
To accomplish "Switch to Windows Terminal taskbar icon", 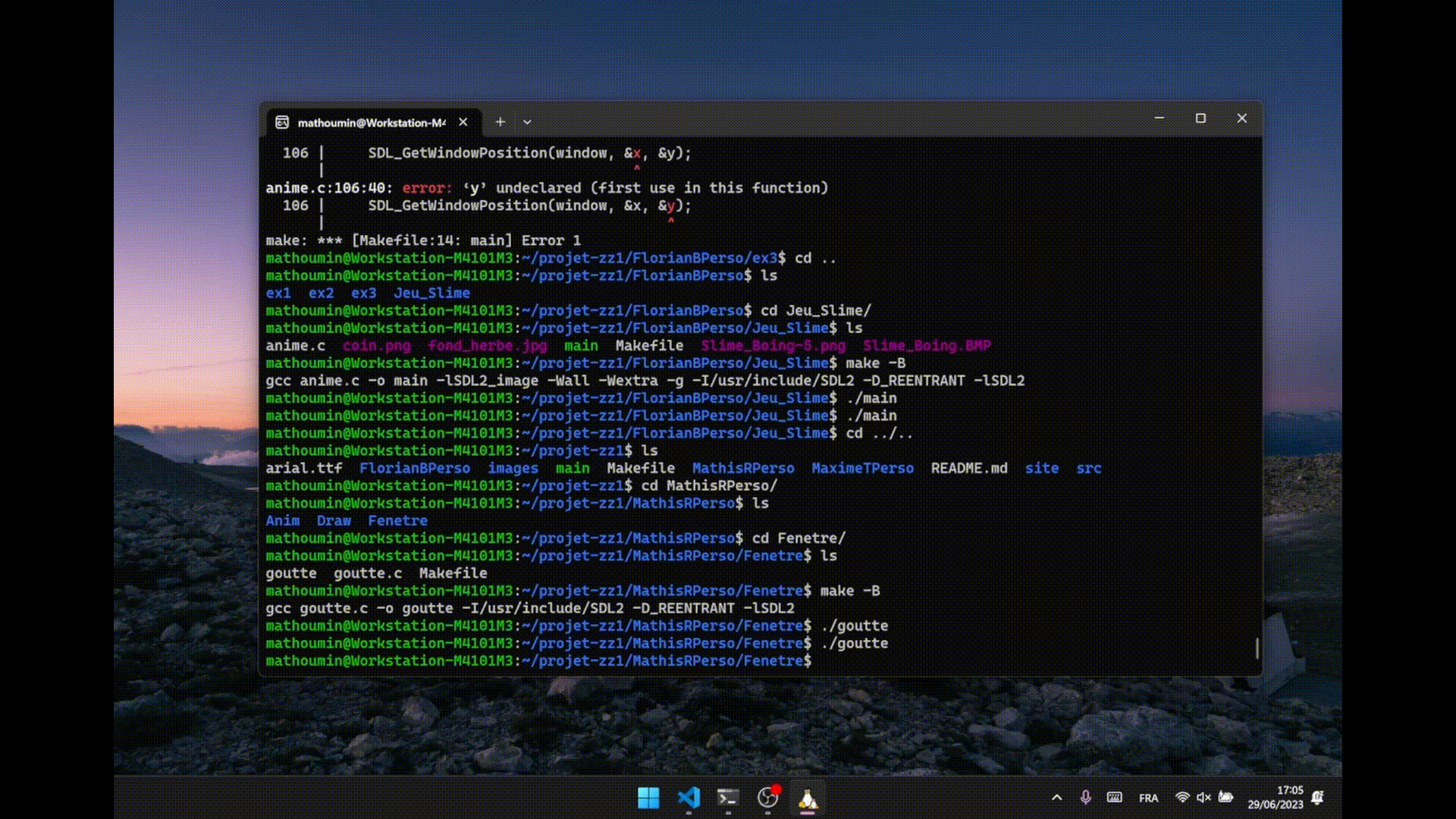I will tap(728, 798).
